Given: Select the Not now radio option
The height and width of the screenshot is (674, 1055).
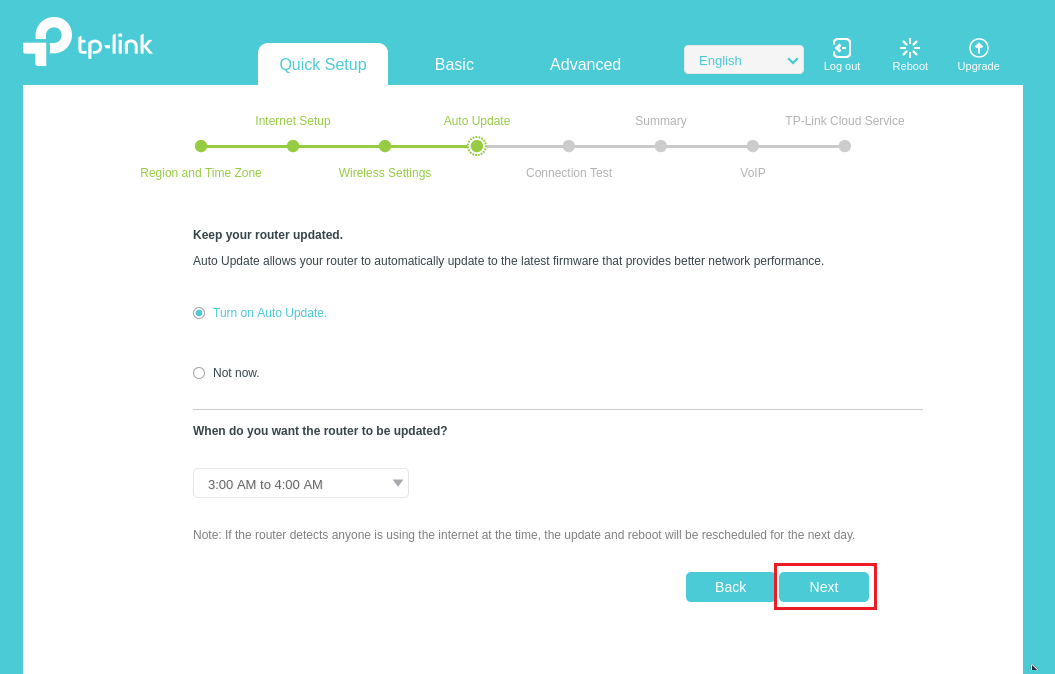Looking at the screenshot, I should point(199,373).
